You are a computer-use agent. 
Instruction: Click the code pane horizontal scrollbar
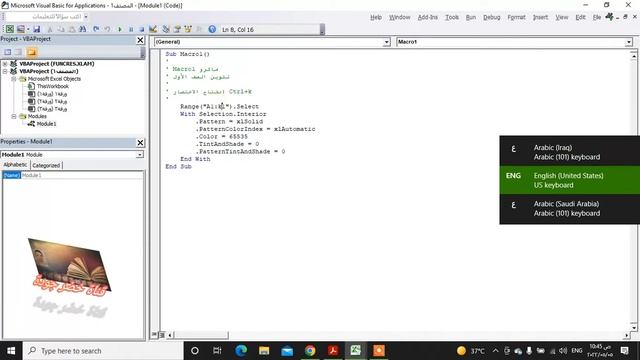[x=398, y=335]
